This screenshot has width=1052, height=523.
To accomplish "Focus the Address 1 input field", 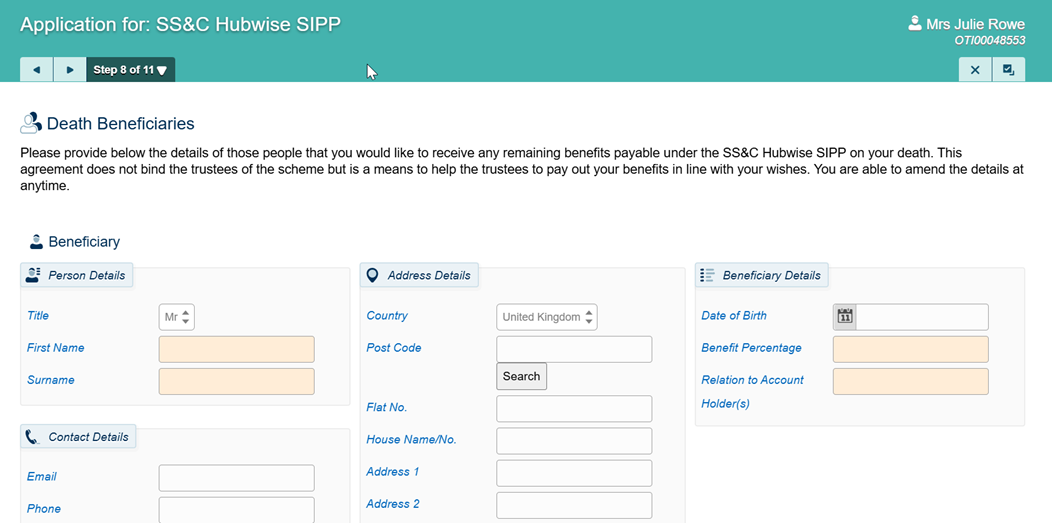I will click(574, 473).
